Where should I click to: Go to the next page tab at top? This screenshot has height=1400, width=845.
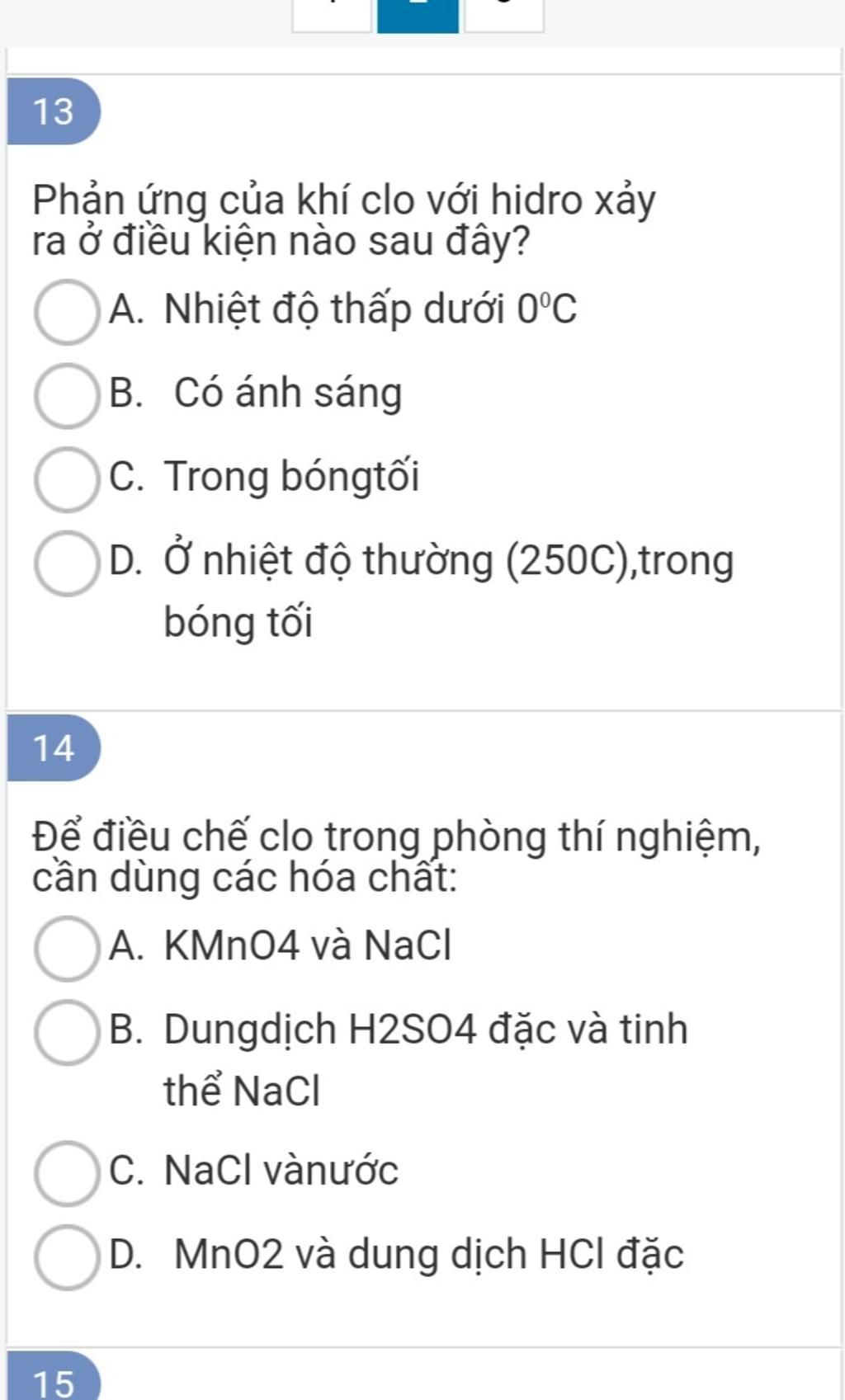pyautogui.click(x=504, y=16)
